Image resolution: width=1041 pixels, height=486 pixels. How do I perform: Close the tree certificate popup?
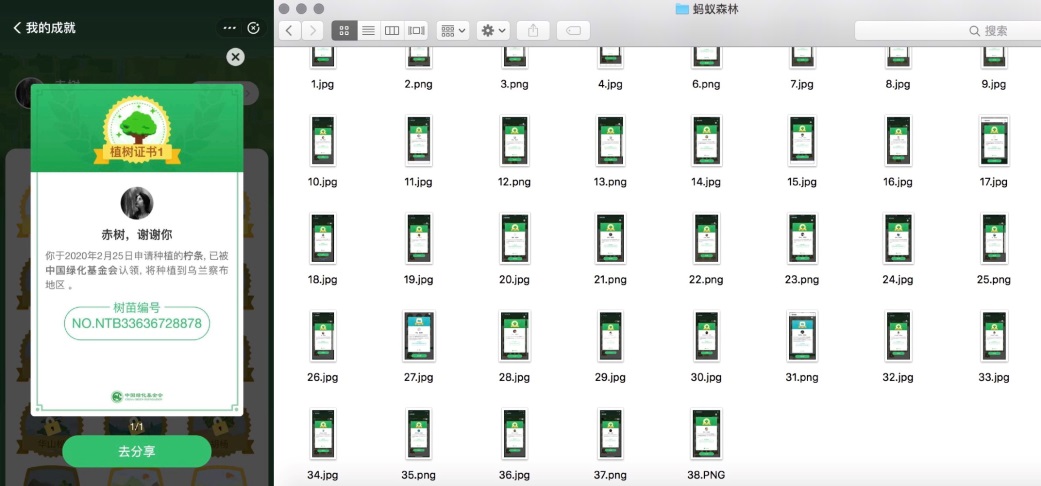(x=235, y=57)
